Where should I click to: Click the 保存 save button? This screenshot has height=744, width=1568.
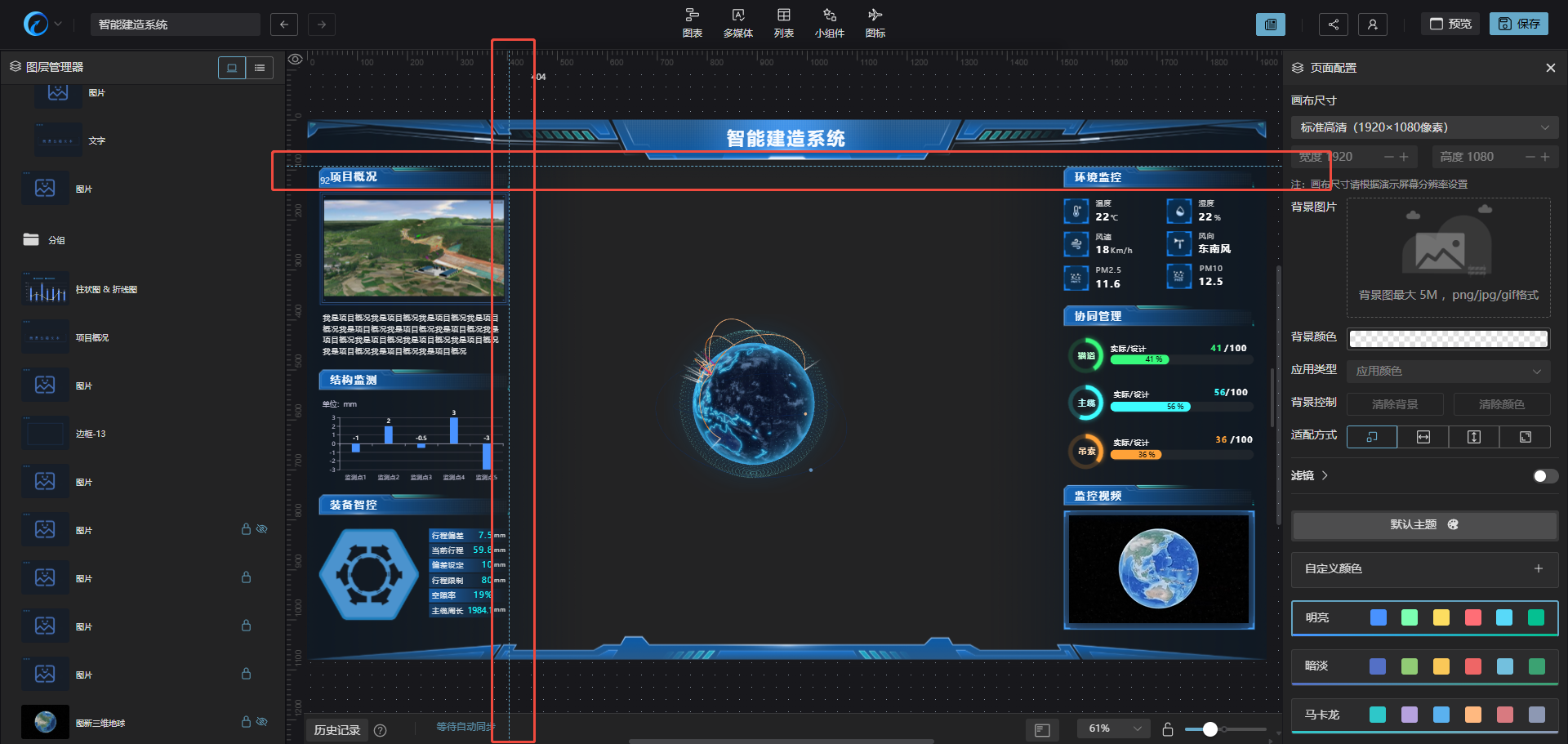[x=1519, y=24]
